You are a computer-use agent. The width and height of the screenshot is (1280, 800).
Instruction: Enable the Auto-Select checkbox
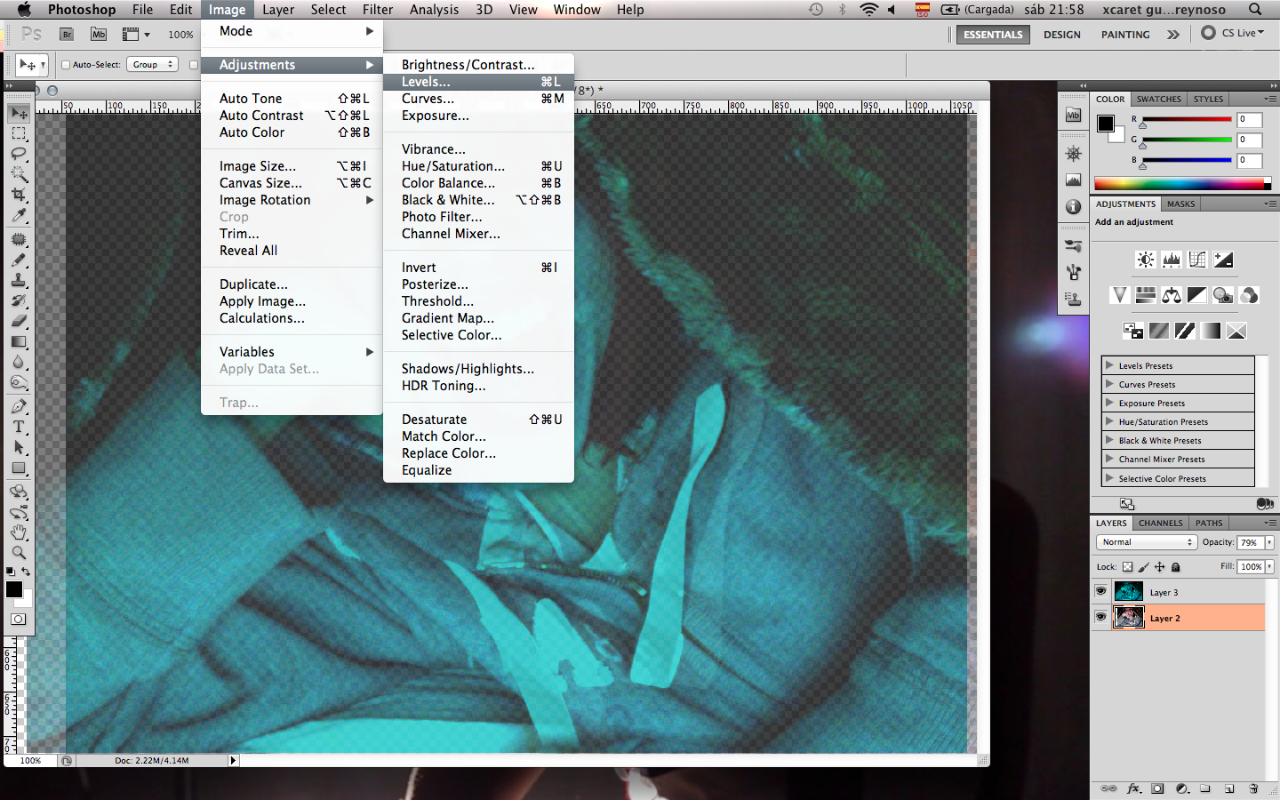click(x=66, y=65)
